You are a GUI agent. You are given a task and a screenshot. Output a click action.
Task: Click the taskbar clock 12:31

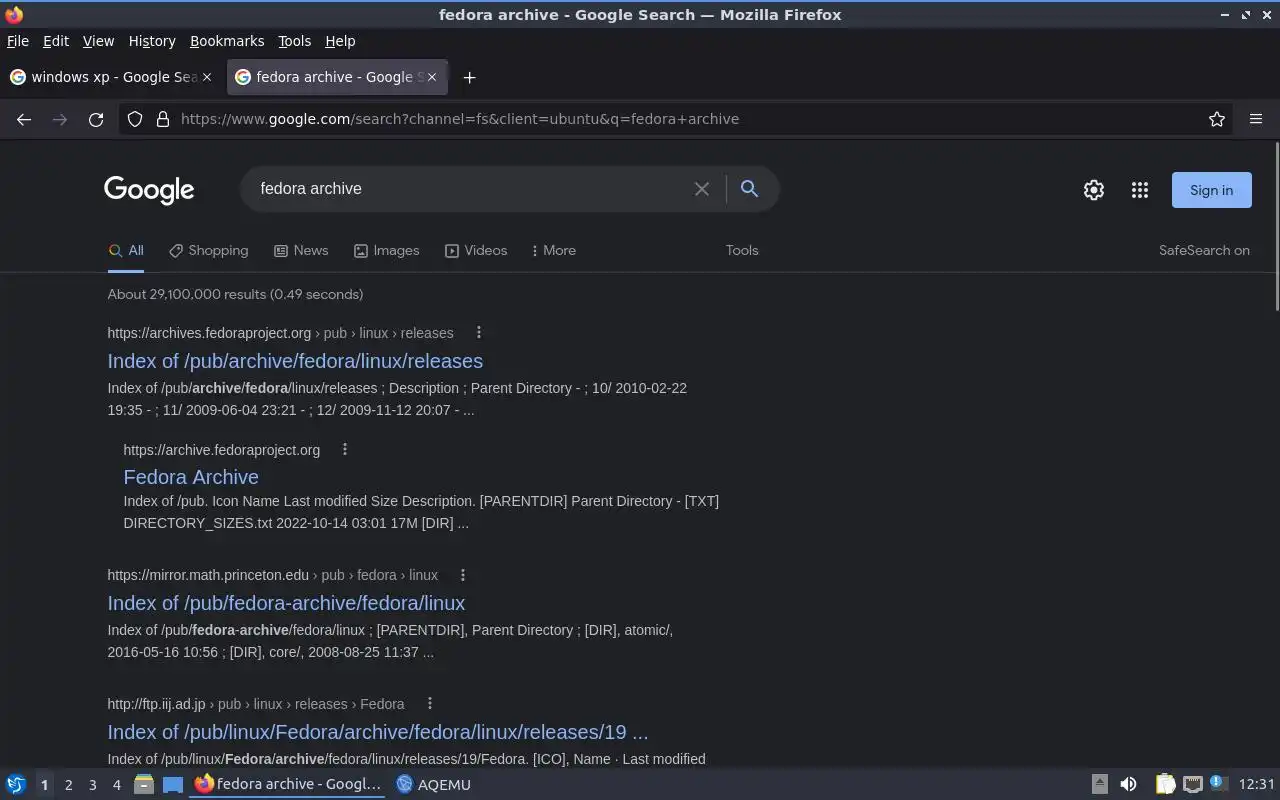(x=1257, y=784)
